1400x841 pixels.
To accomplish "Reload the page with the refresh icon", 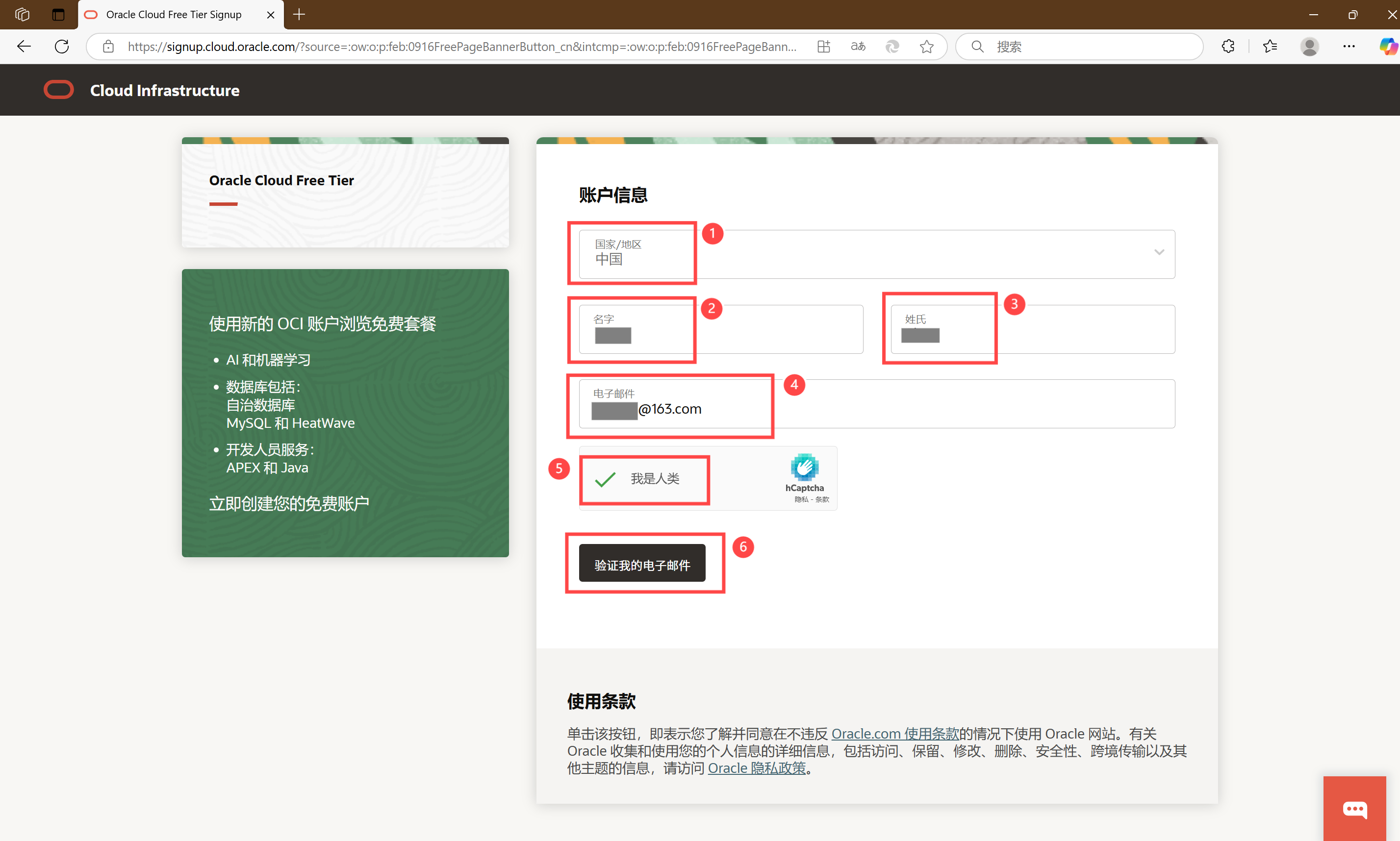I will pos(62,47).
